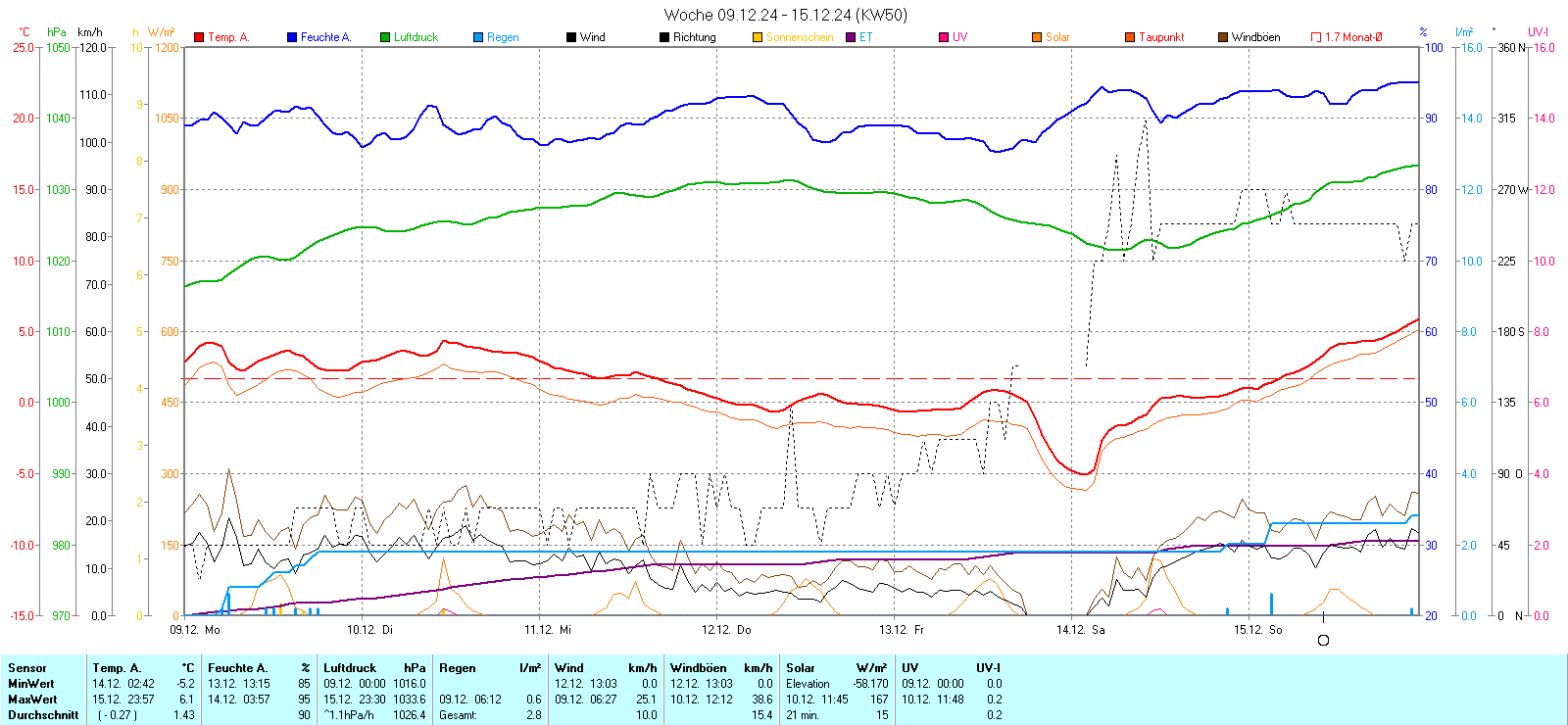Click the purple ET legend square
The width and height of the screenshot is (1568, 725).
851,37
